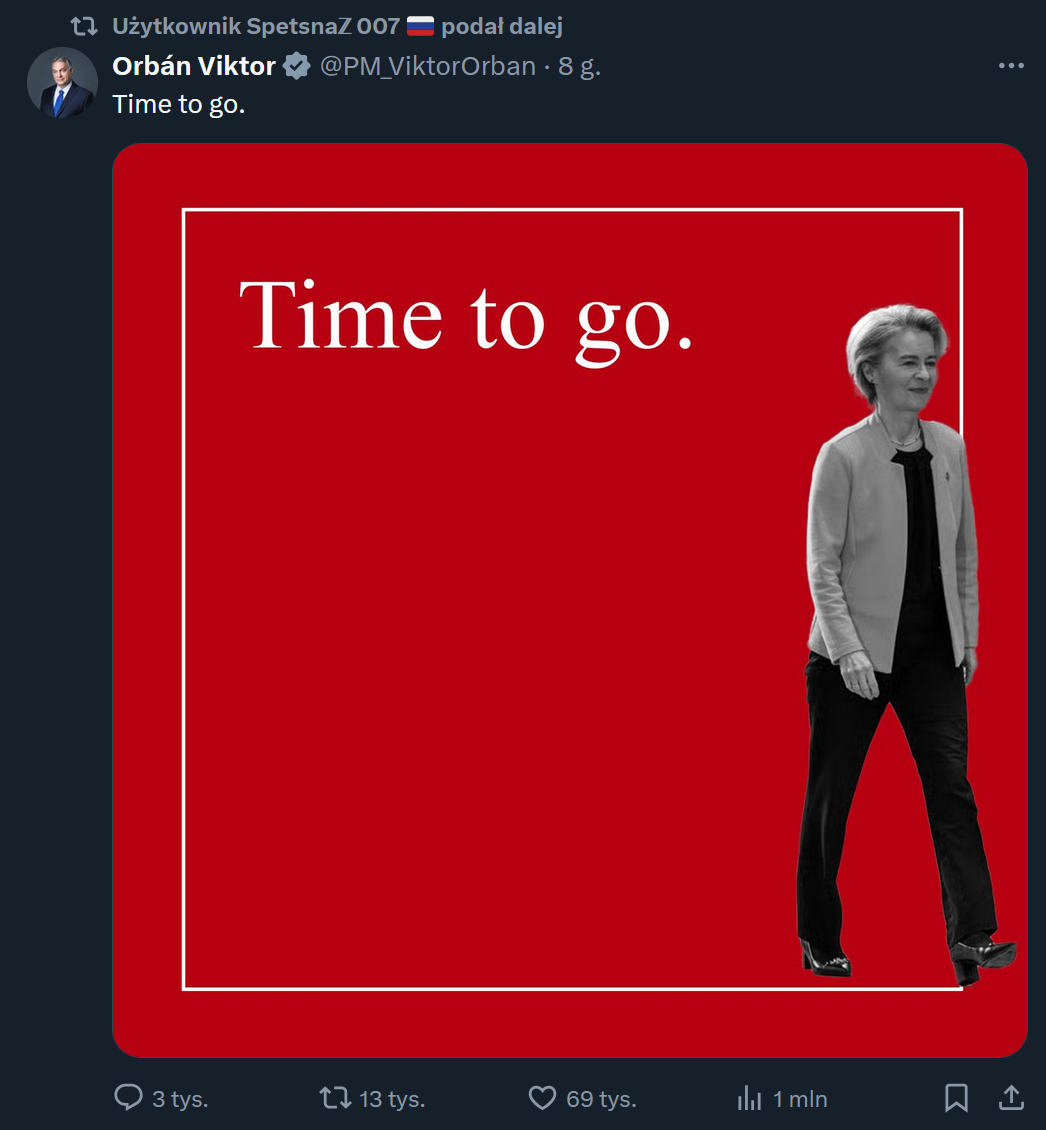Repost the tweet using the arrows icon
The width and height of the screenshot is (1046, 1130).
click(x=335, y=1098)
